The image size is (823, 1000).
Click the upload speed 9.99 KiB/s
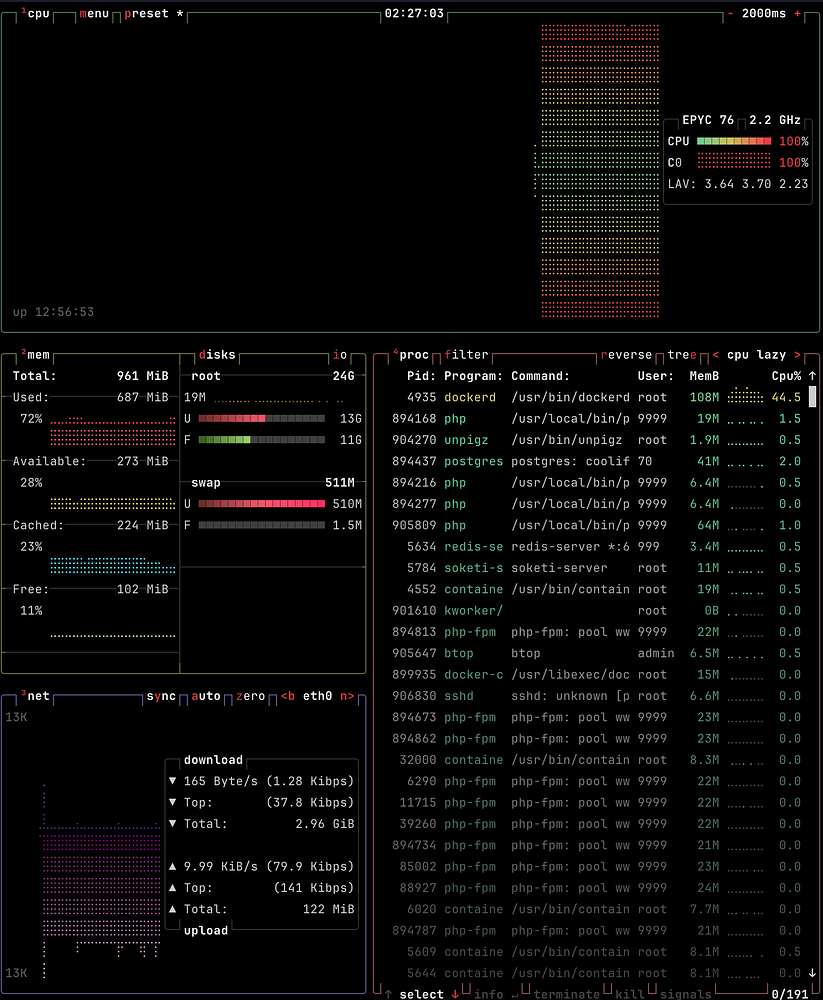tap(221, 867)
